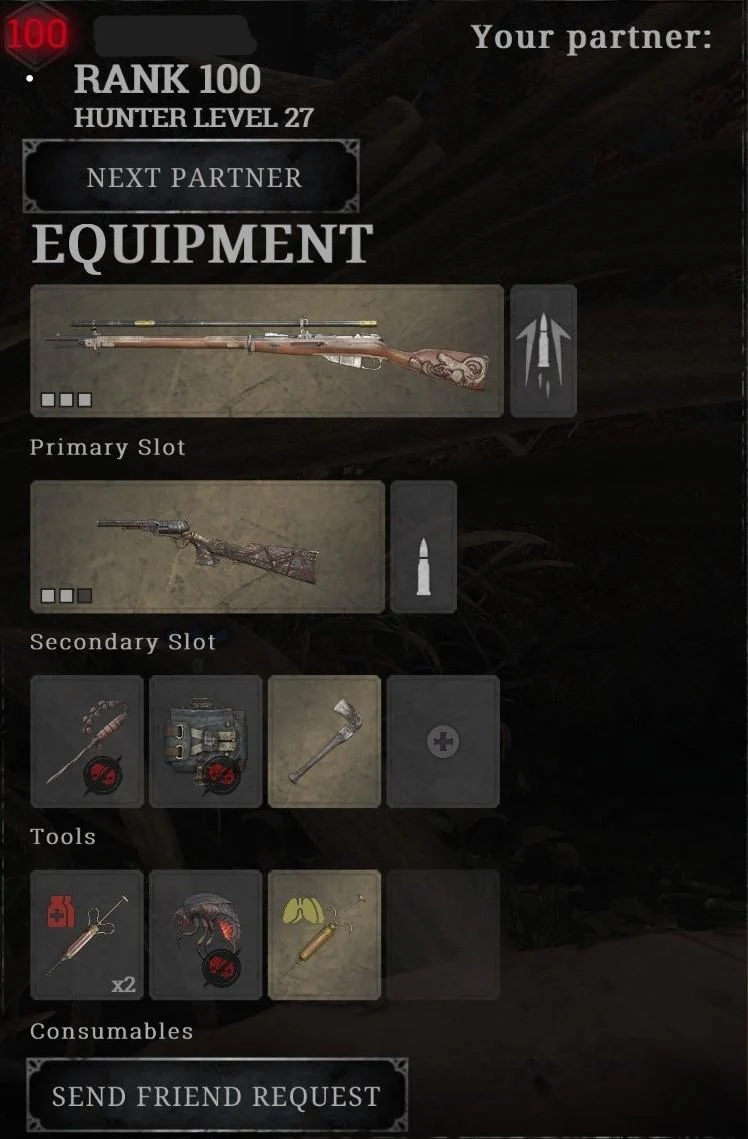Click the secondary weapon slot size squares
This screenshot has height=1139, width=748.
[x=66, y=596]
